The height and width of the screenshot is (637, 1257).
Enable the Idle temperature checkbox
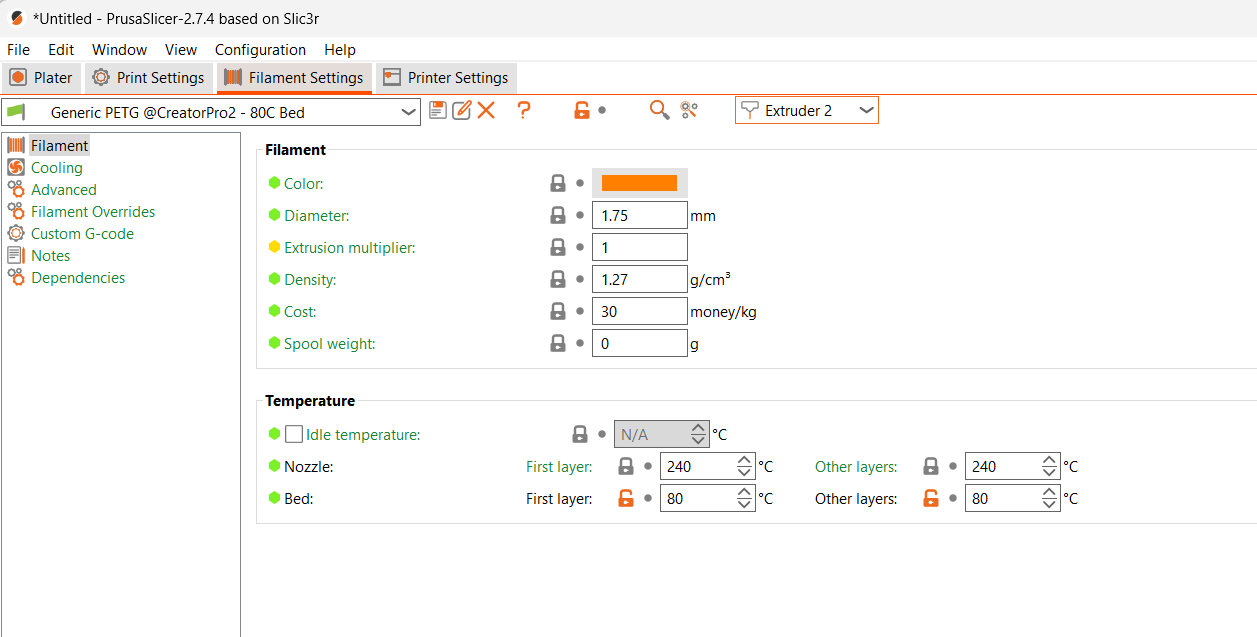tap(294, 434)
